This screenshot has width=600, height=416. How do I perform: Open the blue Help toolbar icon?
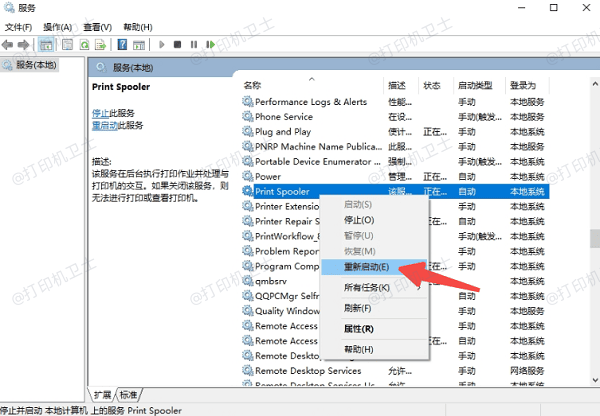tap(122, 44)
